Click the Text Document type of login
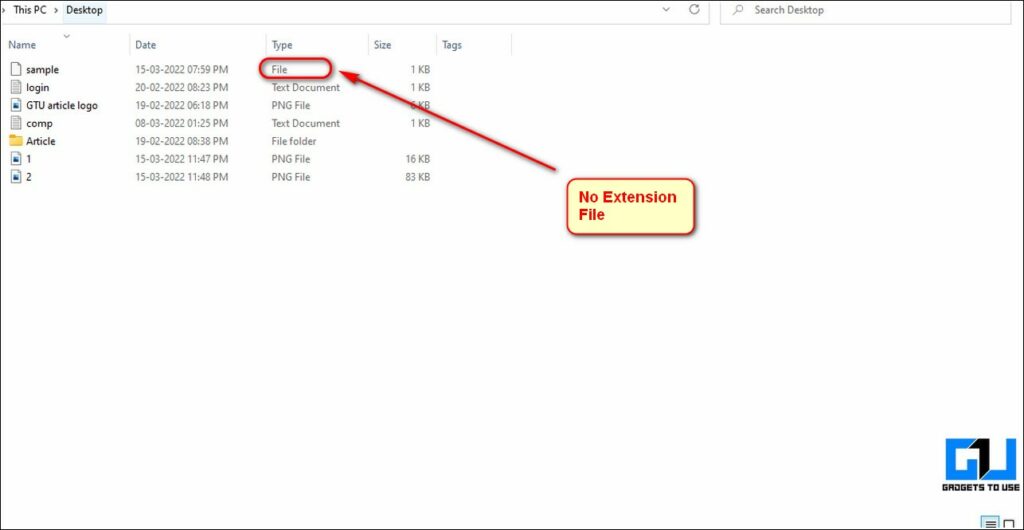1024x530 pixels. click(x=306, y=87)
